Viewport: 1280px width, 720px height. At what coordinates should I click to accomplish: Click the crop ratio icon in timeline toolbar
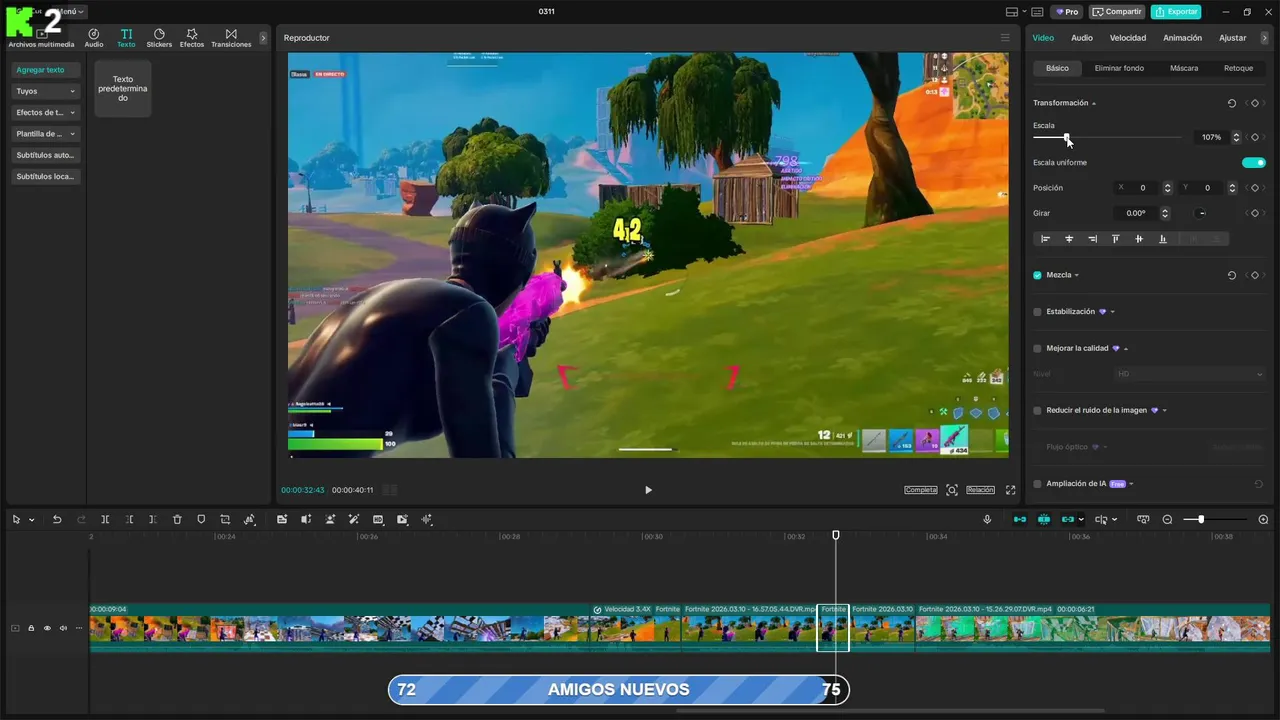pos(225,519)
